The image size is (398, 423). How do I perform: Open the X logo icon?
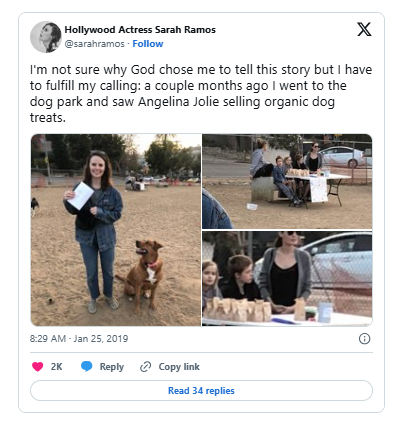click(364, 29)
